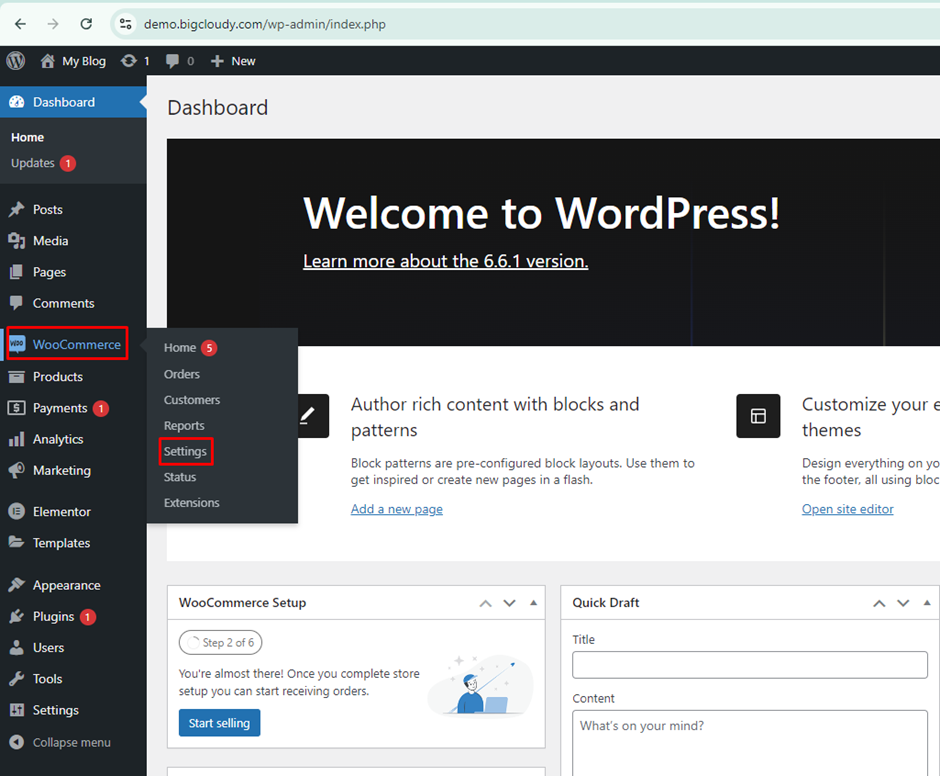Viewport: 940px width, 776px height.
Task: Open the 'Learn more about the 6.6.1 version' link
Action: pos(445,261)
